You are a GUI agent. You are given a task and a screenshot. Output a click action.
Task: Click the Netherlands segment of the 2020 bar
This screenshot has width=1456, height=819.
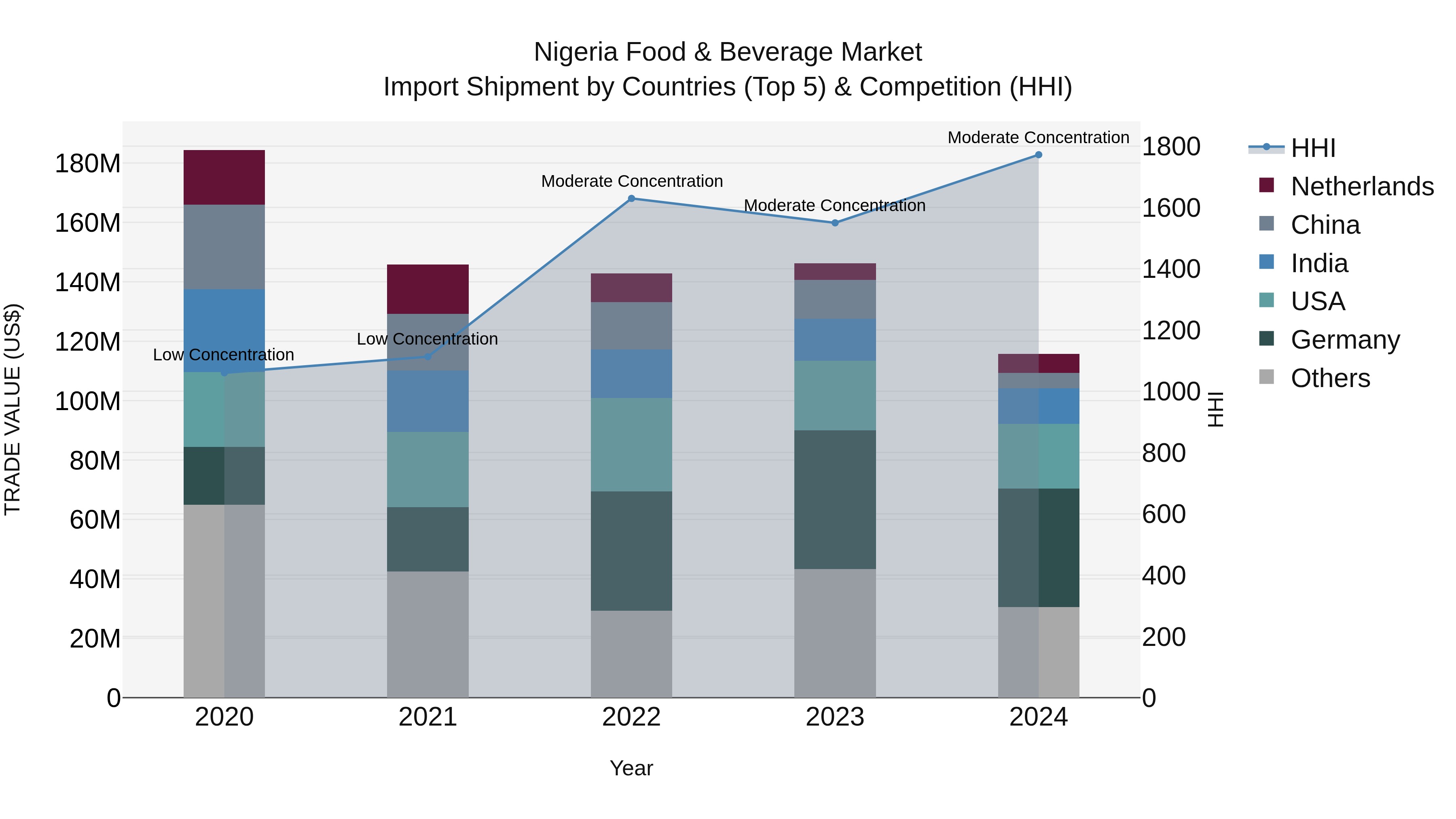224,178
